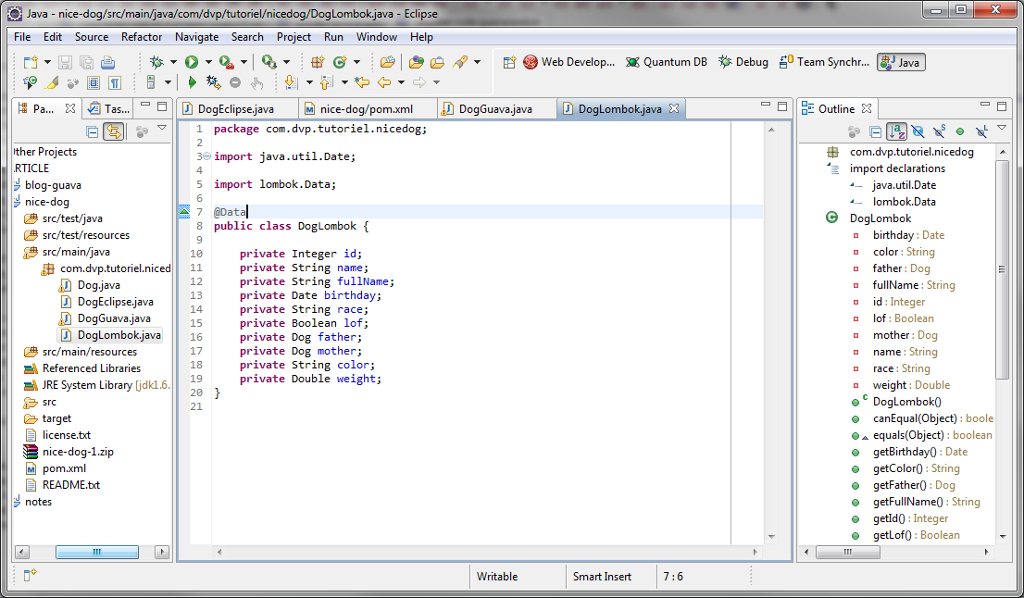The width and height of the screenshot is (1024, 598).
Task: Click the Print icon in toolbar
Action: [108, 62]
